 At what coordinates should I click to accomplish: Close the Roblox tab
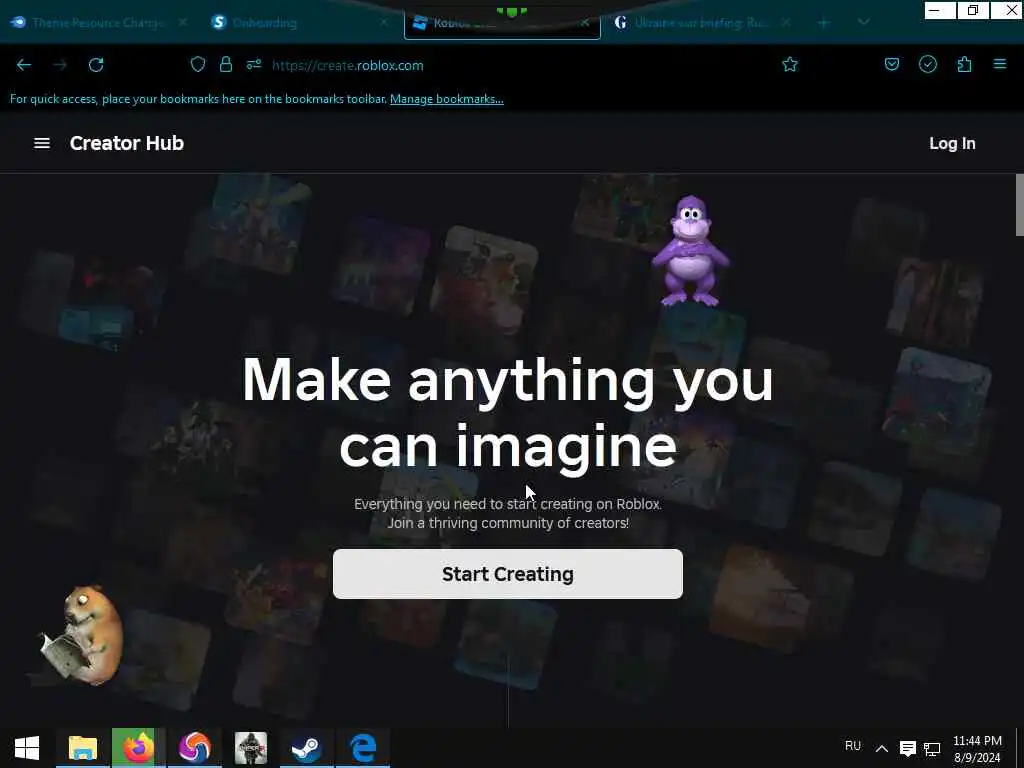[x=584, y=22]
